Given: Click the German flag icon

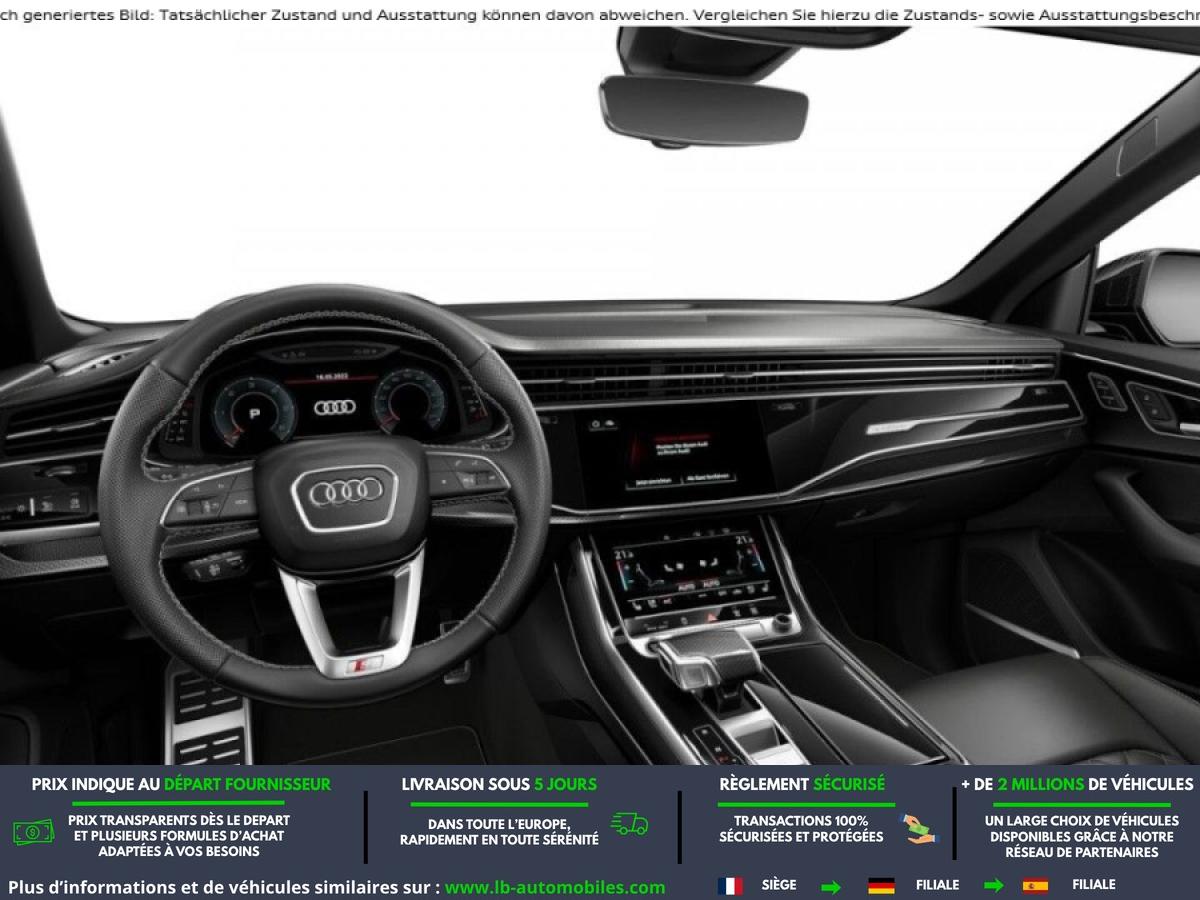Looking at the screenshot, I should [881, 885].
